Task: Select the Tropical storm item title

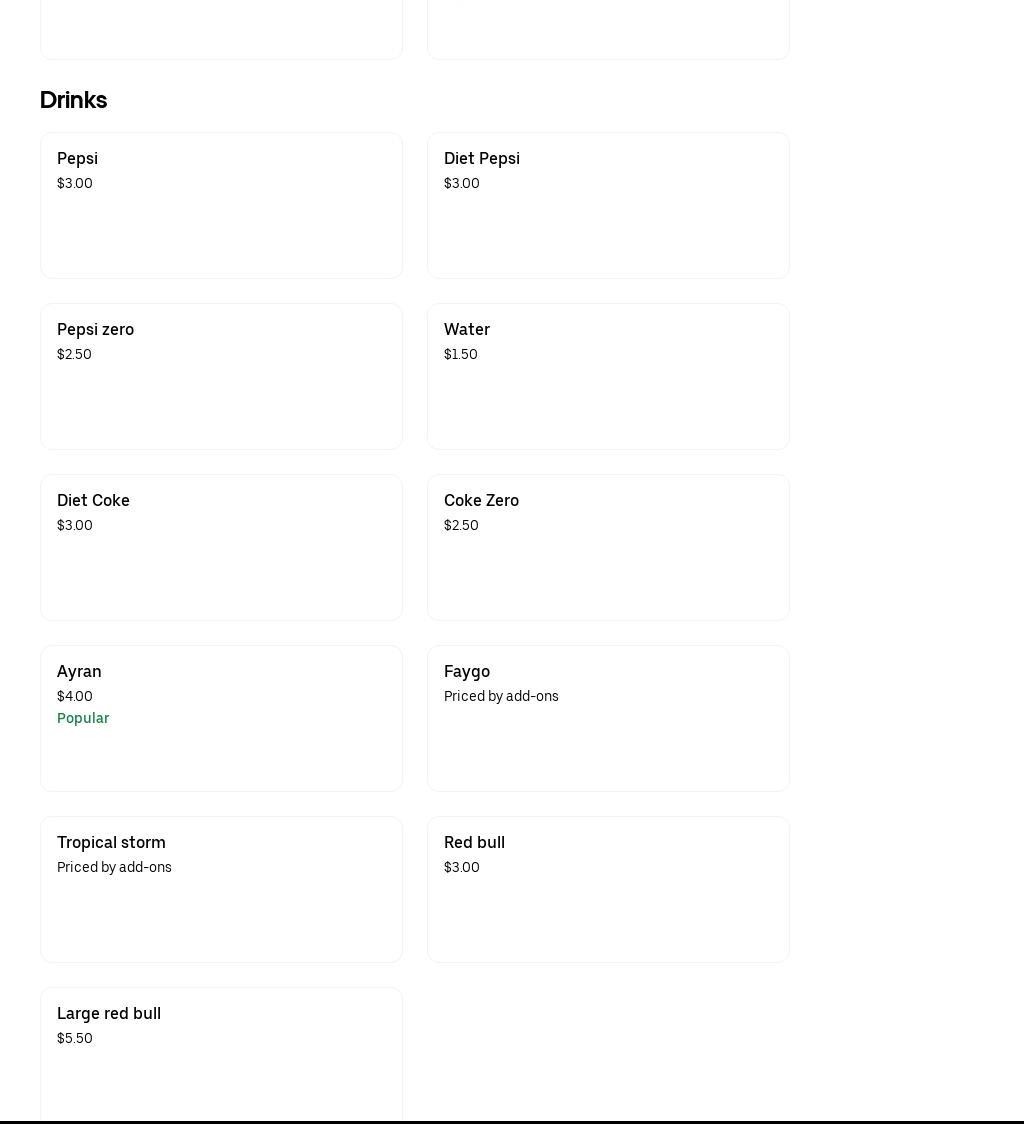Action: [111, 842]
